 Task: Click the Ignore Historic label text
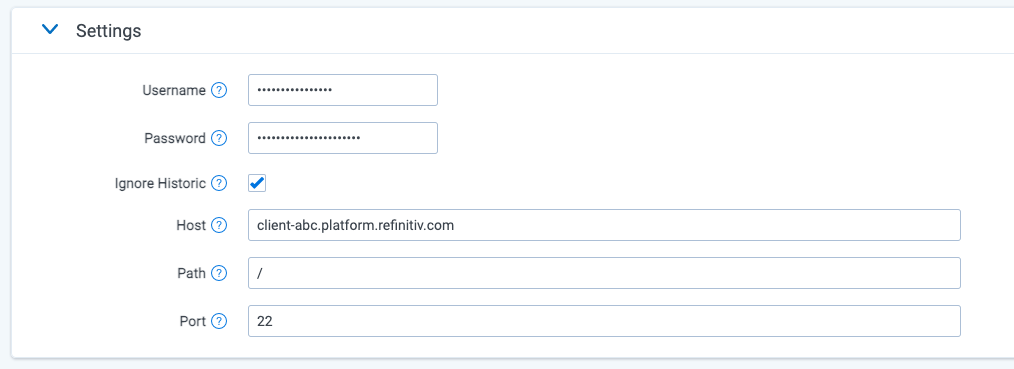click(160, 184)
